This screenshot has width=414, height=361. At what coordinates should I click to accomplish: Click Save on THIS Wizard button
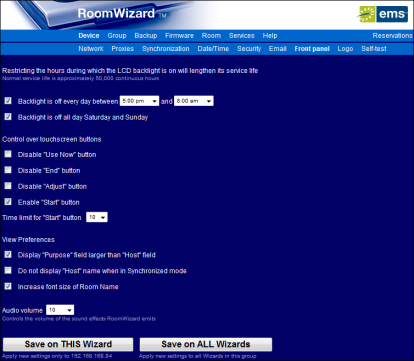tap(68, 344)
